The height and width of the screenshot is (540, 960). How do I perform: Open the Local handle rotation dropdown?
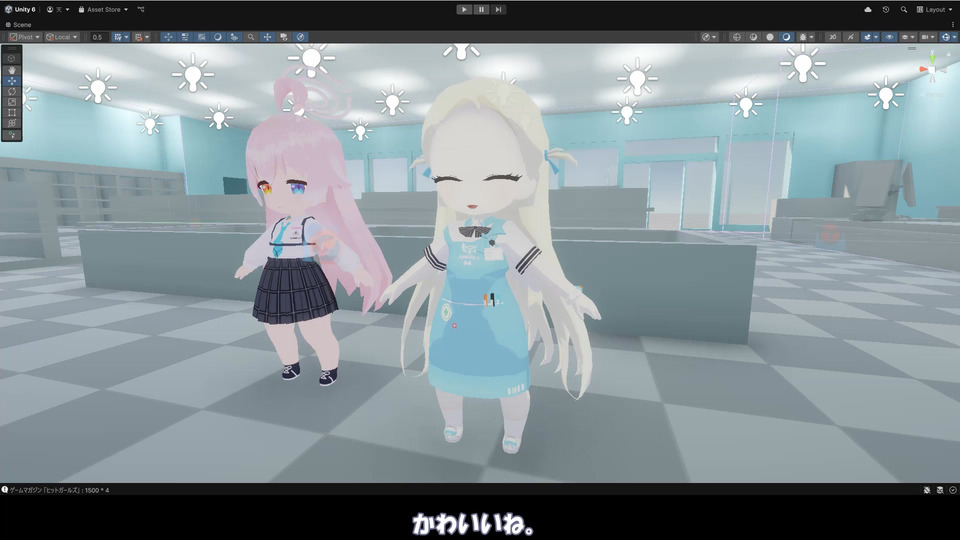coord(62,37)
